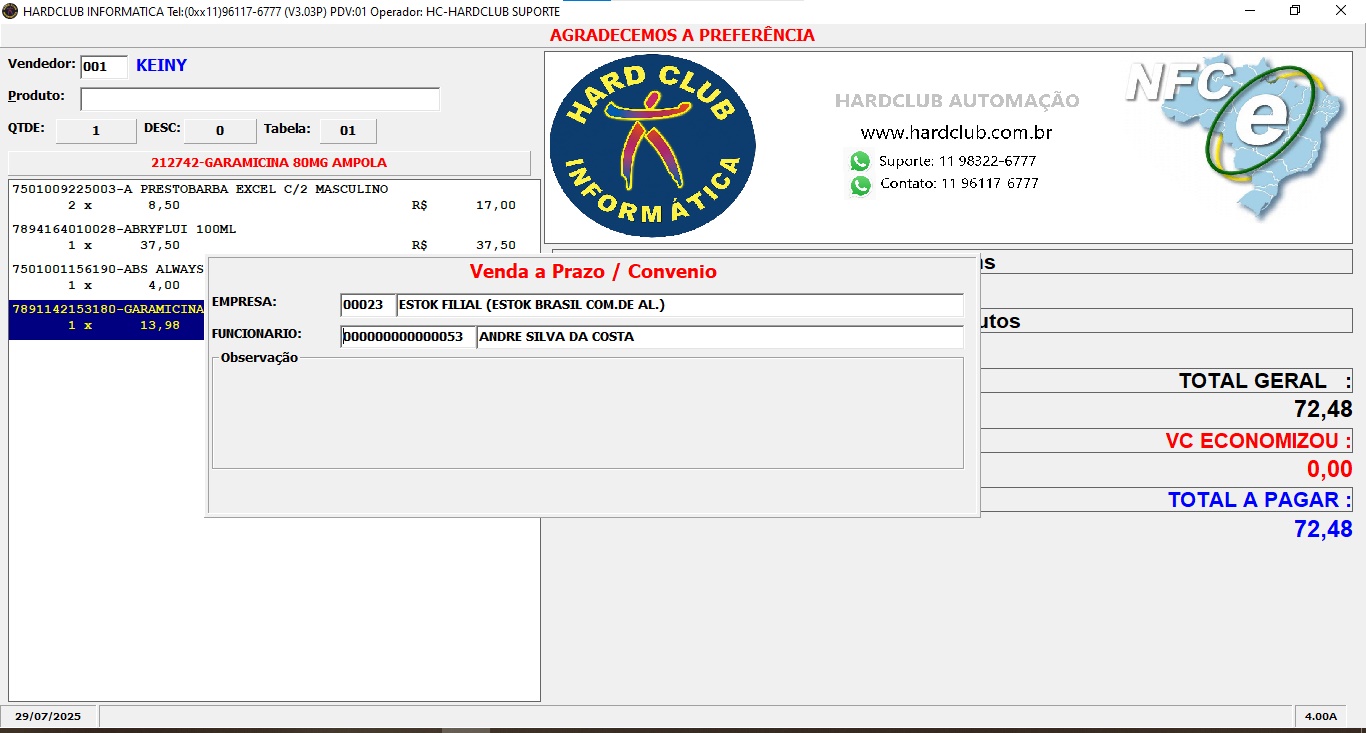Click the Tabela 01 box
This screenshot has height=733, width=1366.
pos(348,131)
